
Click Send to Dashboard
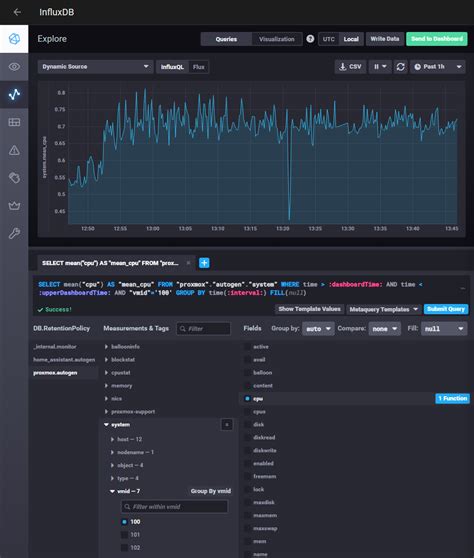point(437,39)
